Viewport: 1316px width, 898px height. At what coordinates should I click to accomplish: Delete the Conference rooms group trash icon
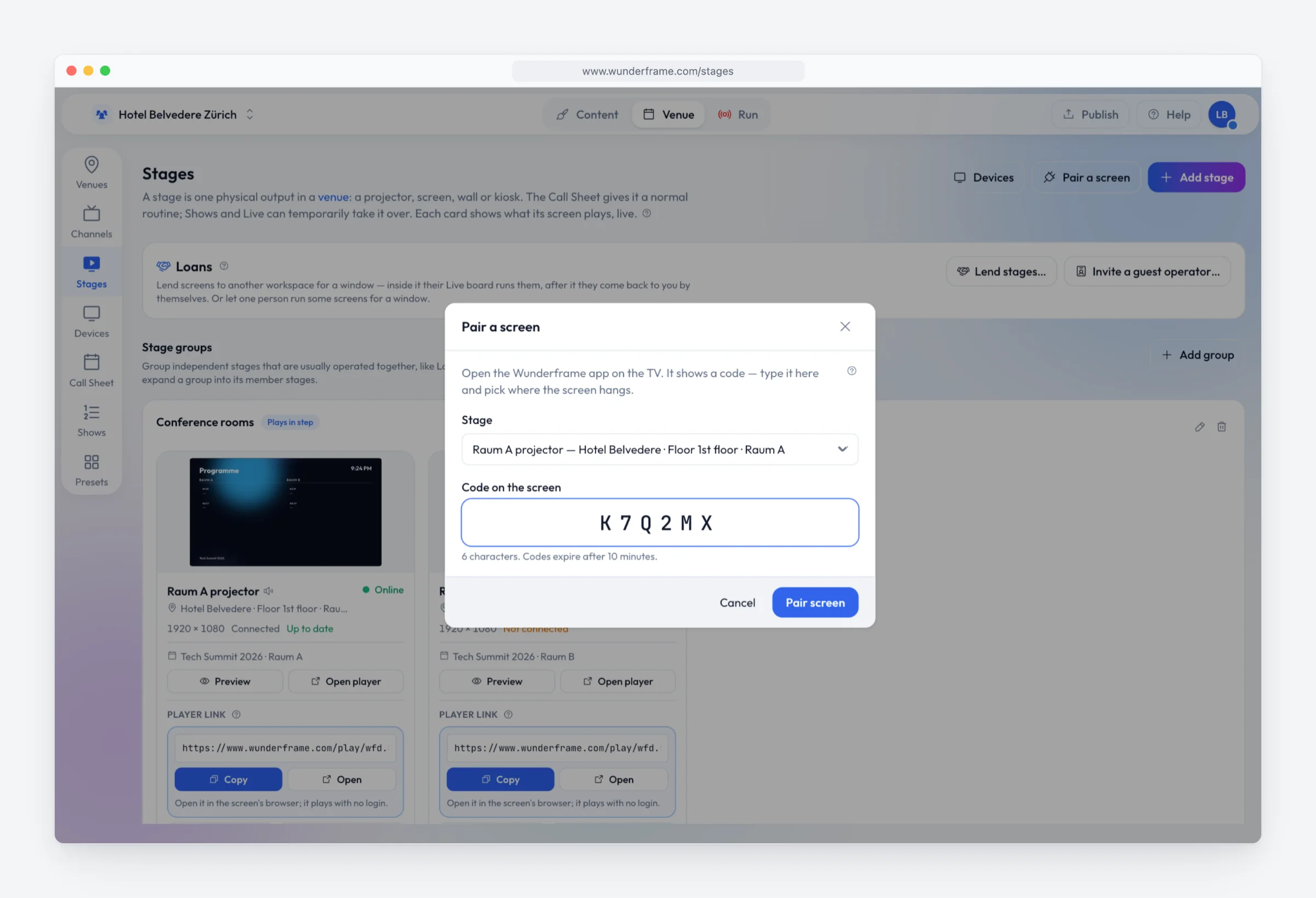coord(1222,427)
